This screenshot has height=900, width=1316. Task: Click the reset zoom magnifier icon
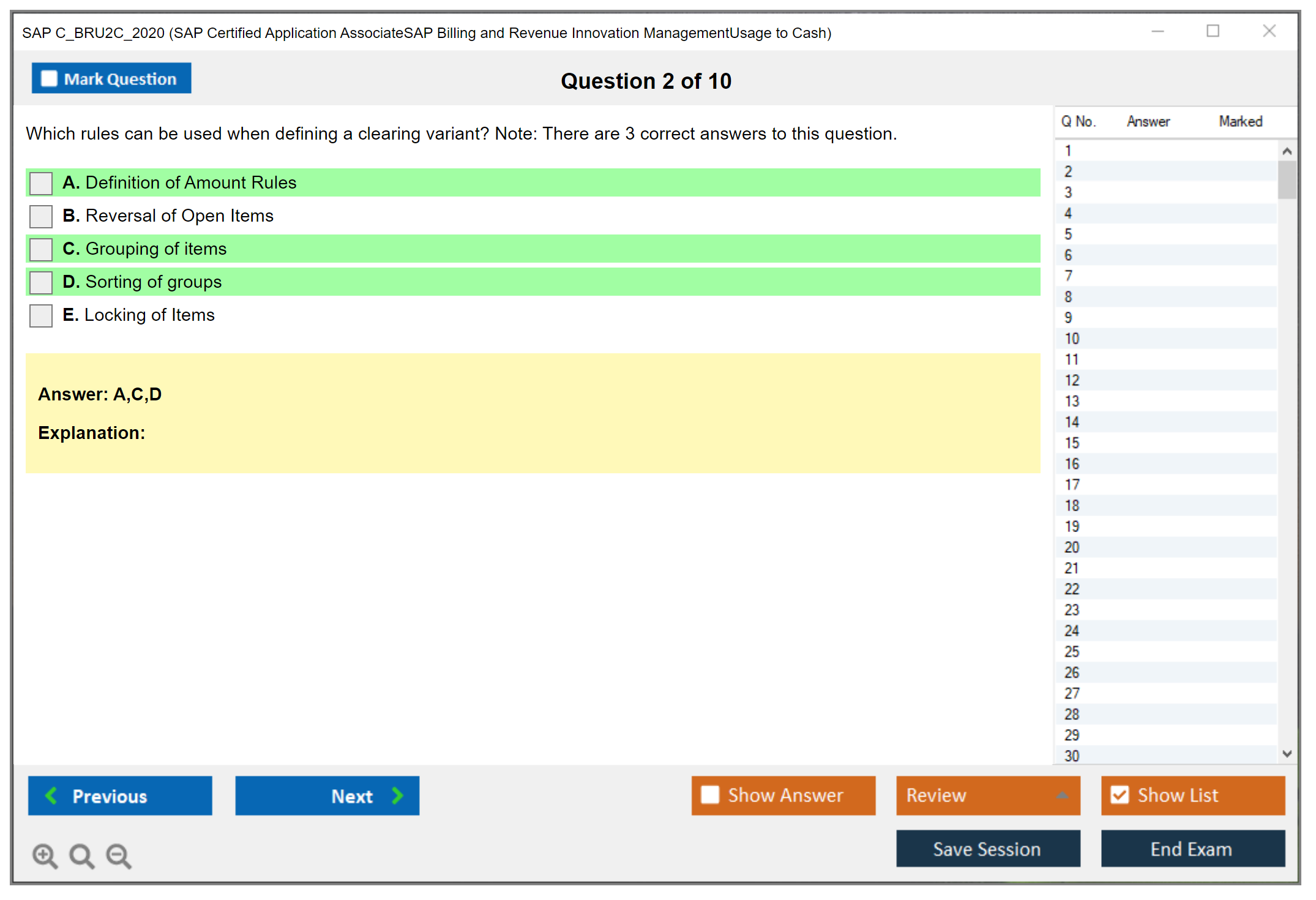click(81, 855)
